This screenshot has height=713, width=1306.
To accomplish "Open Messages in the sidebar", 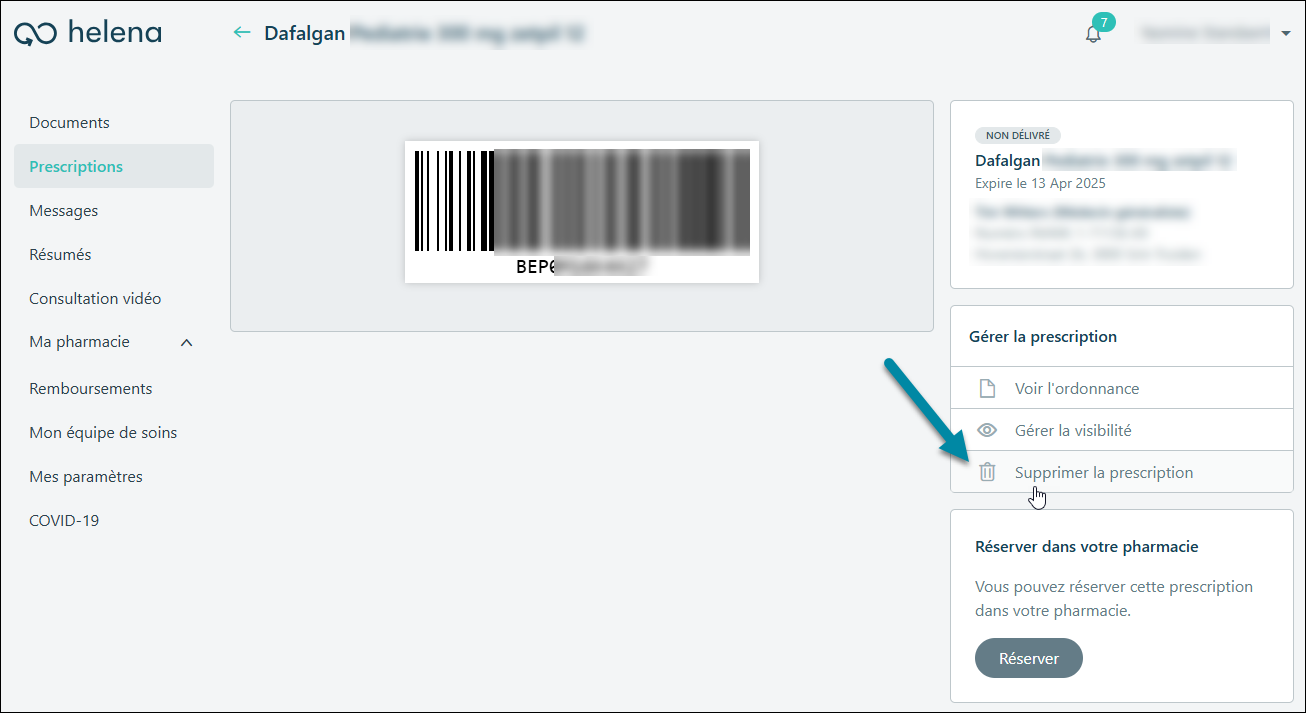I will coord(64,211).
